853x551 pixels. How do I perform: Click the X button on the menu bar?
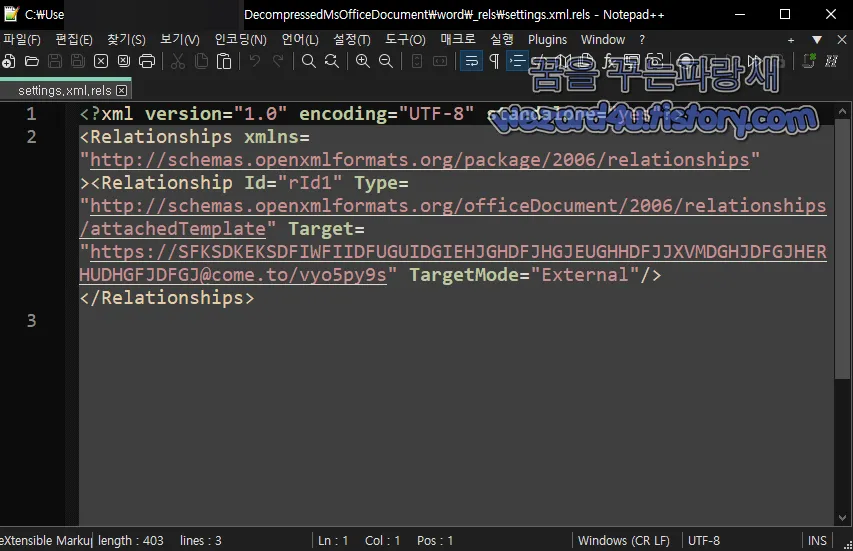[842, 40]
